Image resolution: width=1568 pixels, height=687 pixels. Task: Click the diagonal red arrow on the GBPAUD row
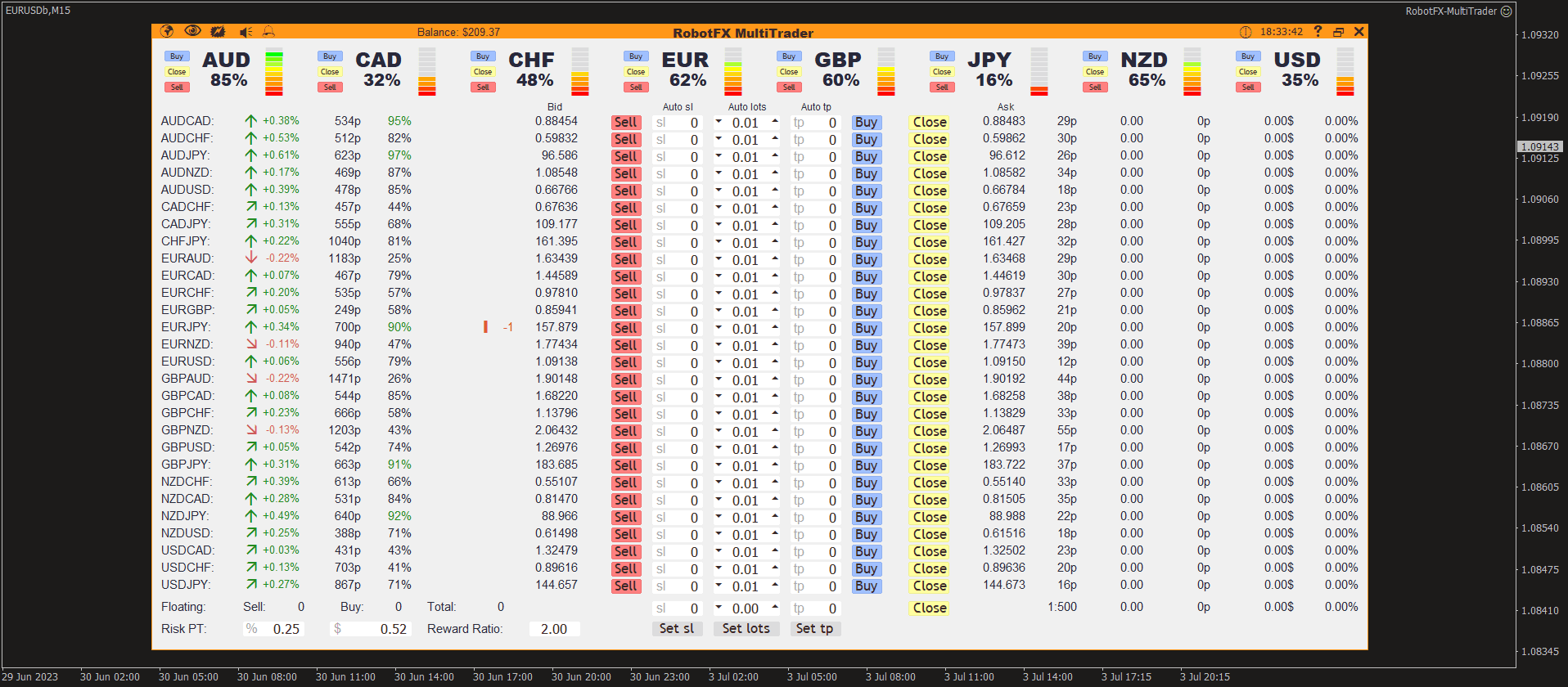point(251,379)
